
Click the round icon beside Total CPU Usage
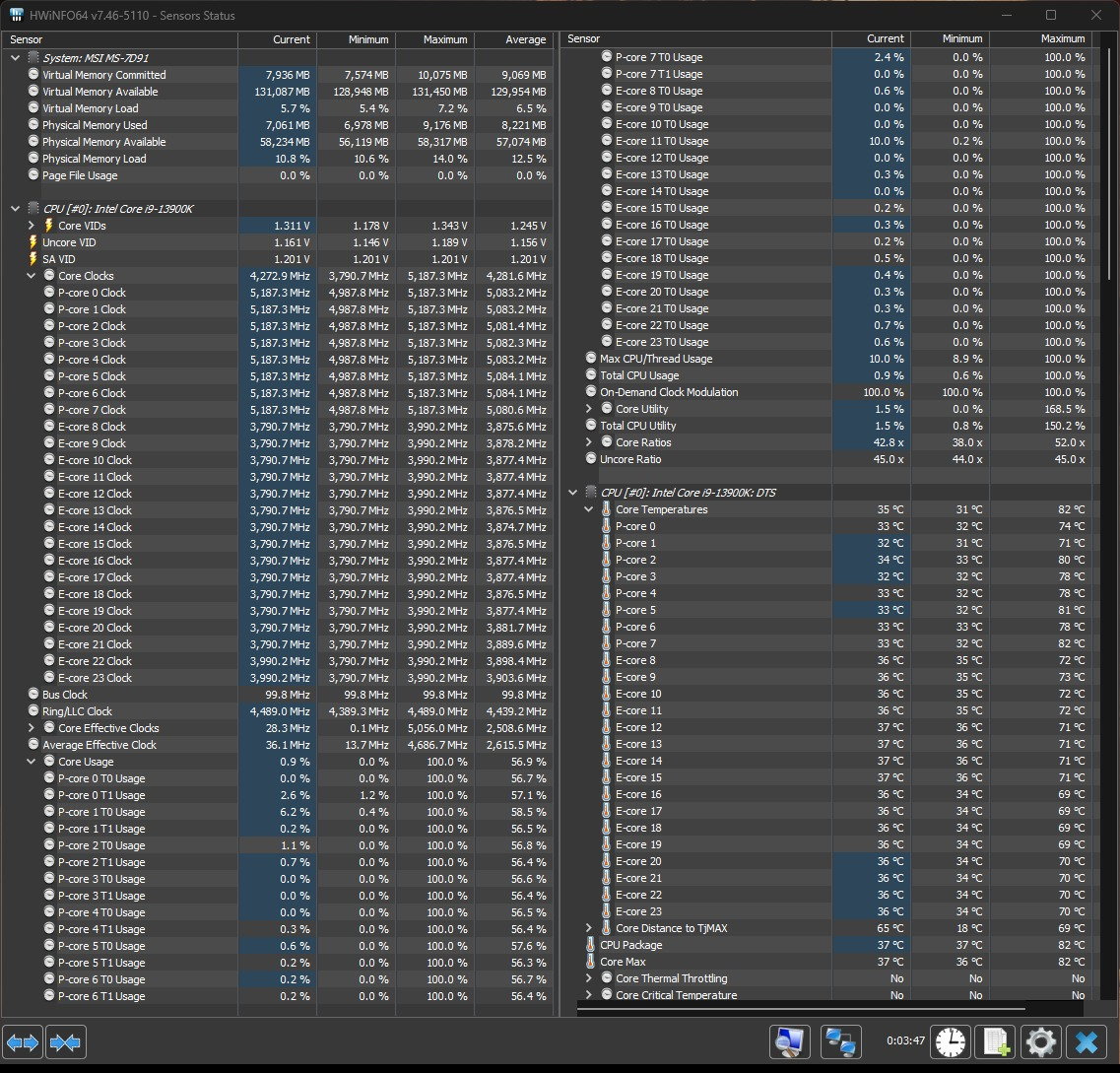[591, 375]
